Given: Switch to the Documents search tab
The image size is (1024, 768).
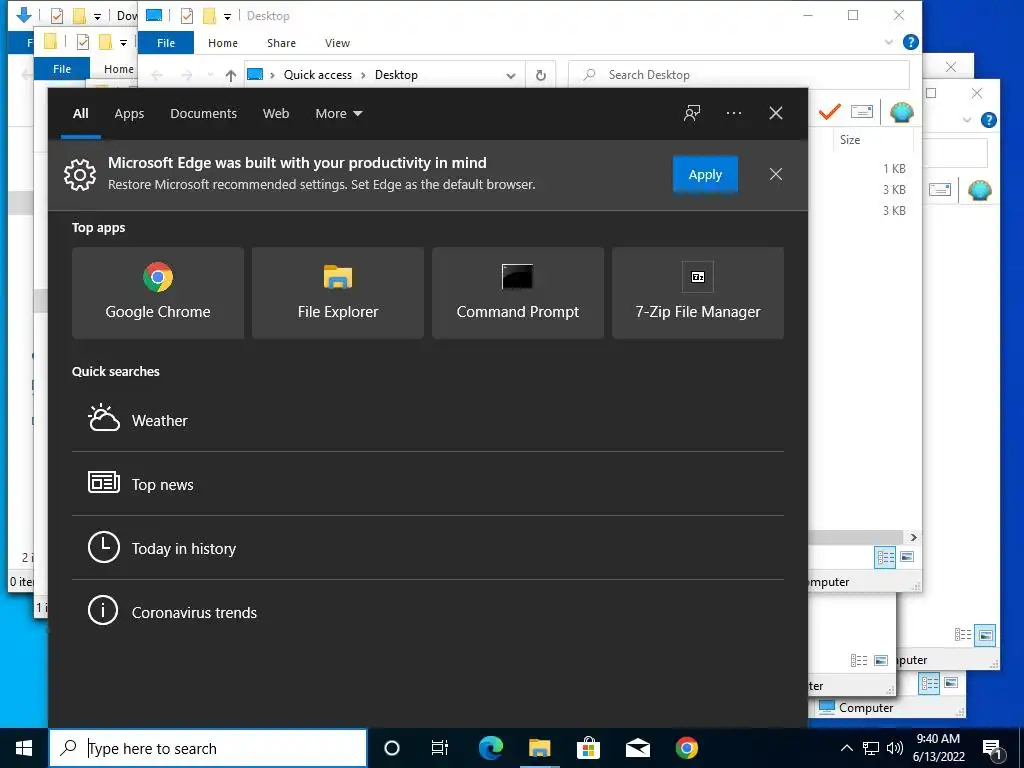Looking at the screenshot, I should click(x=203, y=114).
